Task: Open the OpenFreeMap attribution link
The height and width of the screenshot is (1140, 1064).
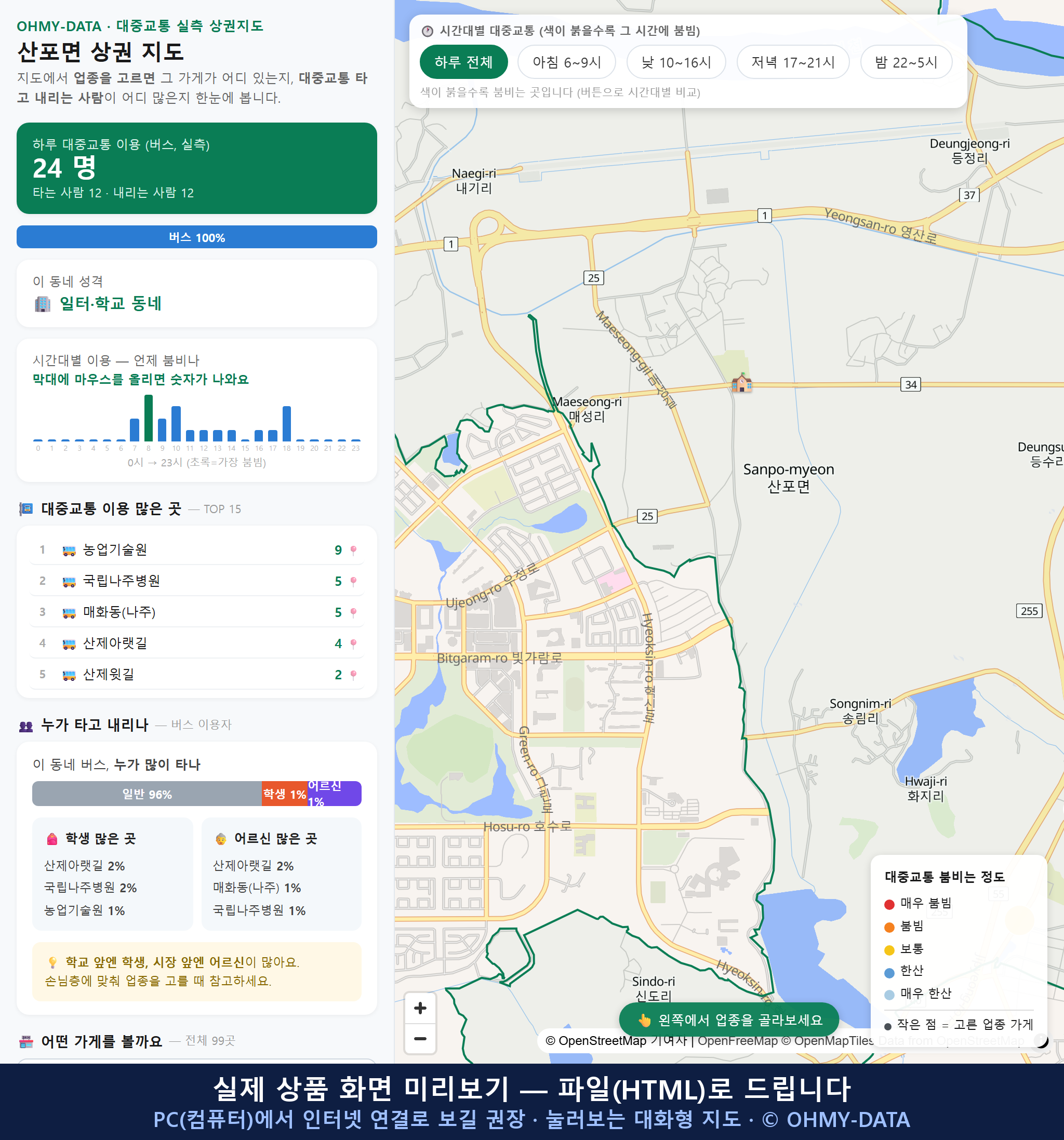Action: pos(738,1040)
